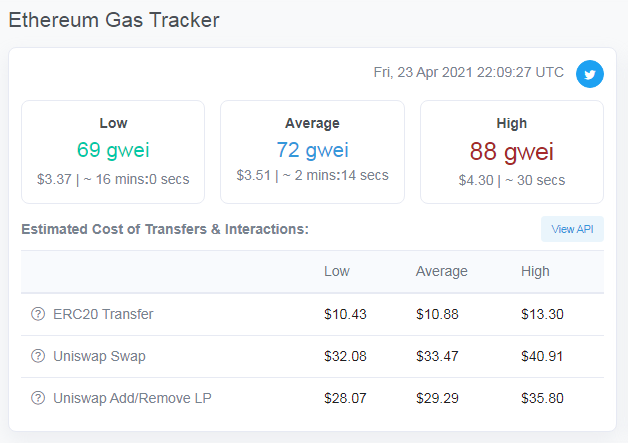The image size is (628, 443).
Task: Open the View API button
Action: 572,229
